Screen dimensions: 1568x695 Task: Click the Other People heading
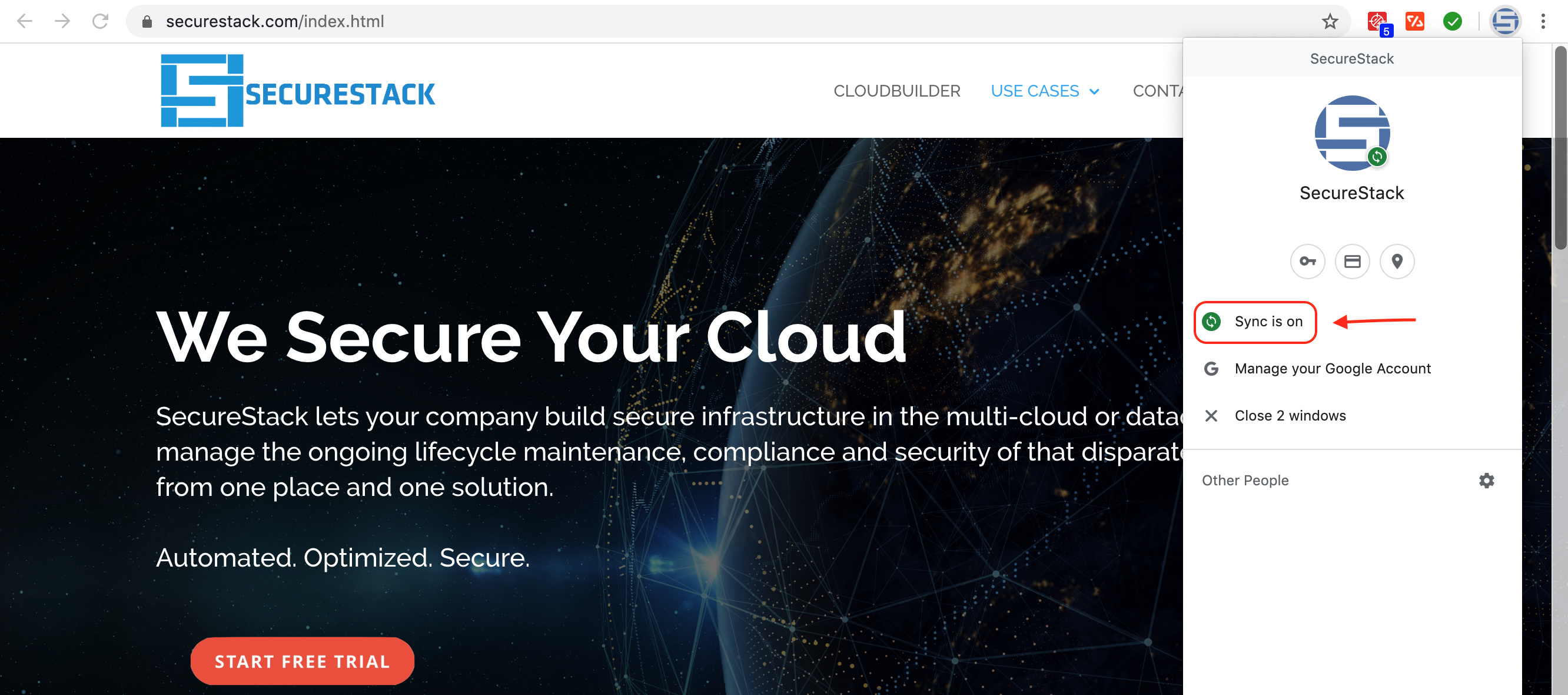click(1245, 481)
